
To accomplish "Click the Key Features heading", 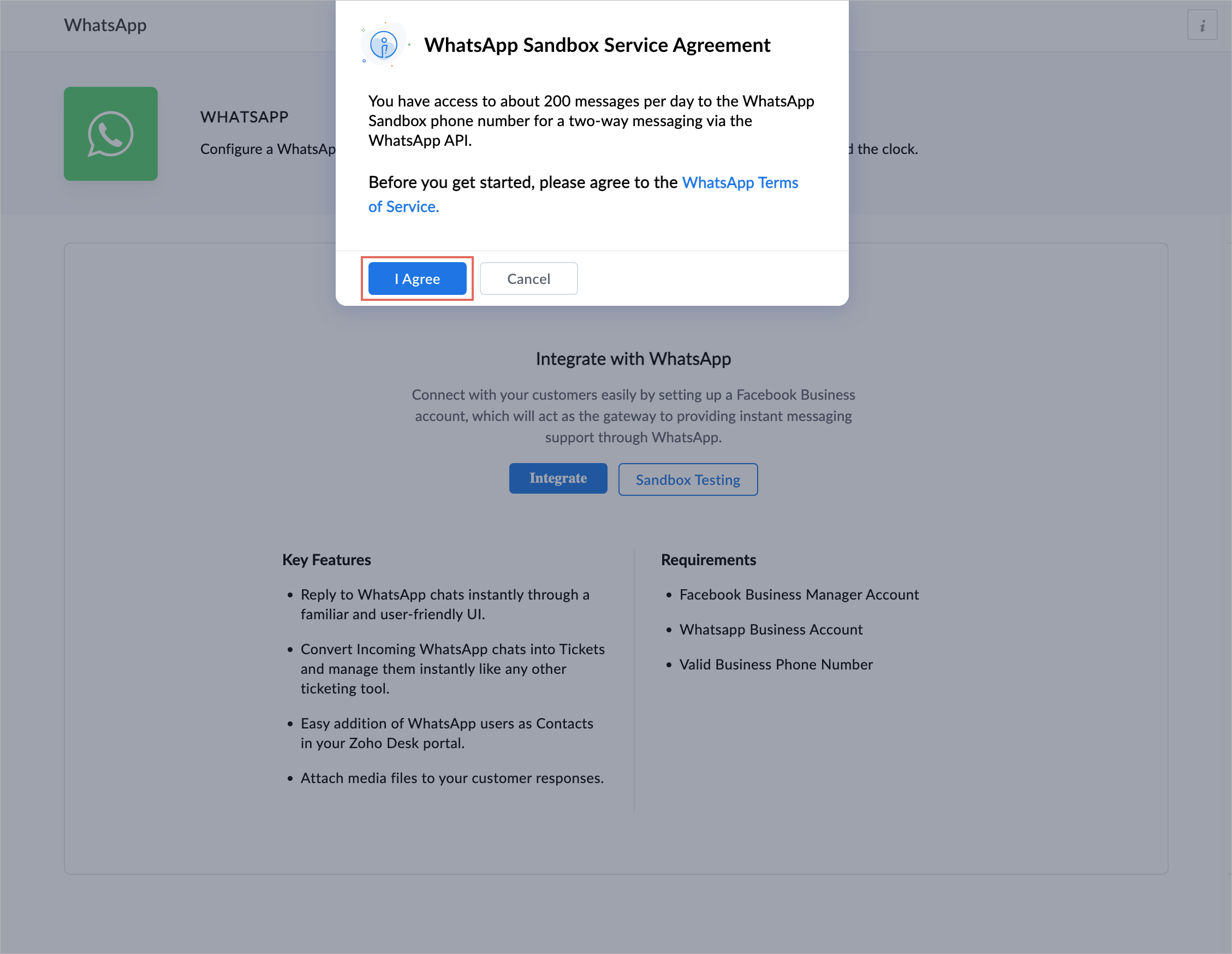I will click(326, 559).
